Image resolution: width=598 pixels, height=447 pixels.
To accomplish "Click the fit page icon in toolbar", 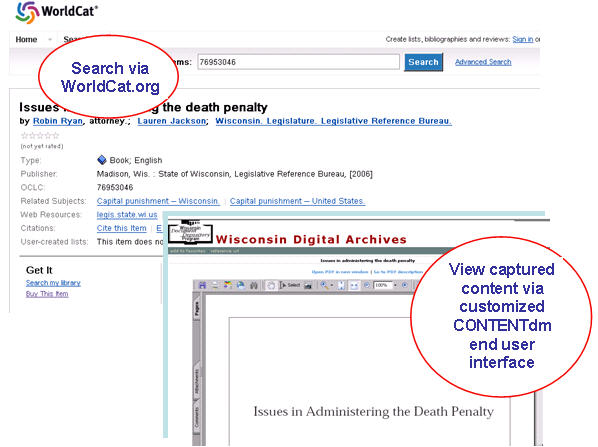I will (341, 285).
